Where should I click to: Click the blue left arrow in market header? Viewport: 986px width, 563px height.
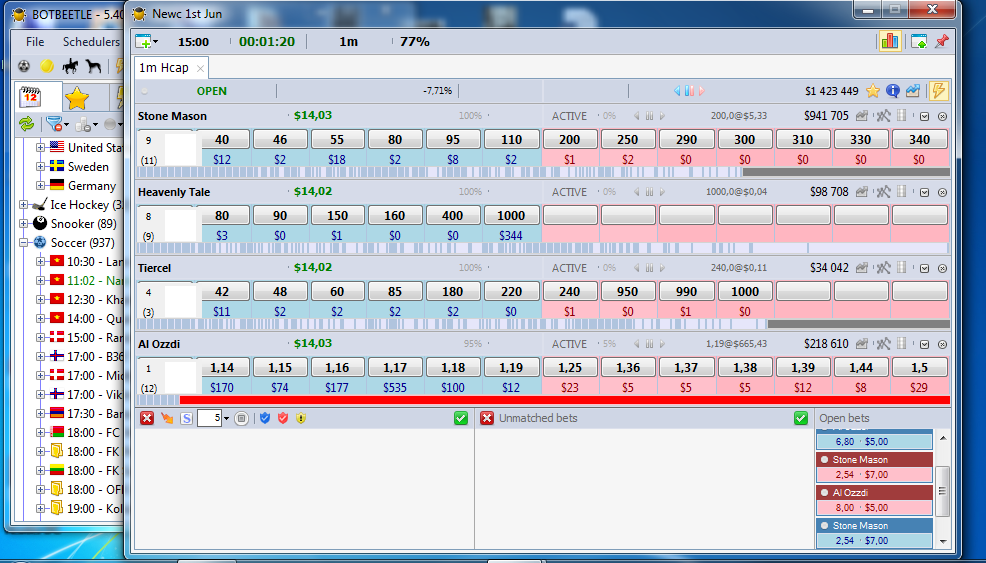point(677,91)
